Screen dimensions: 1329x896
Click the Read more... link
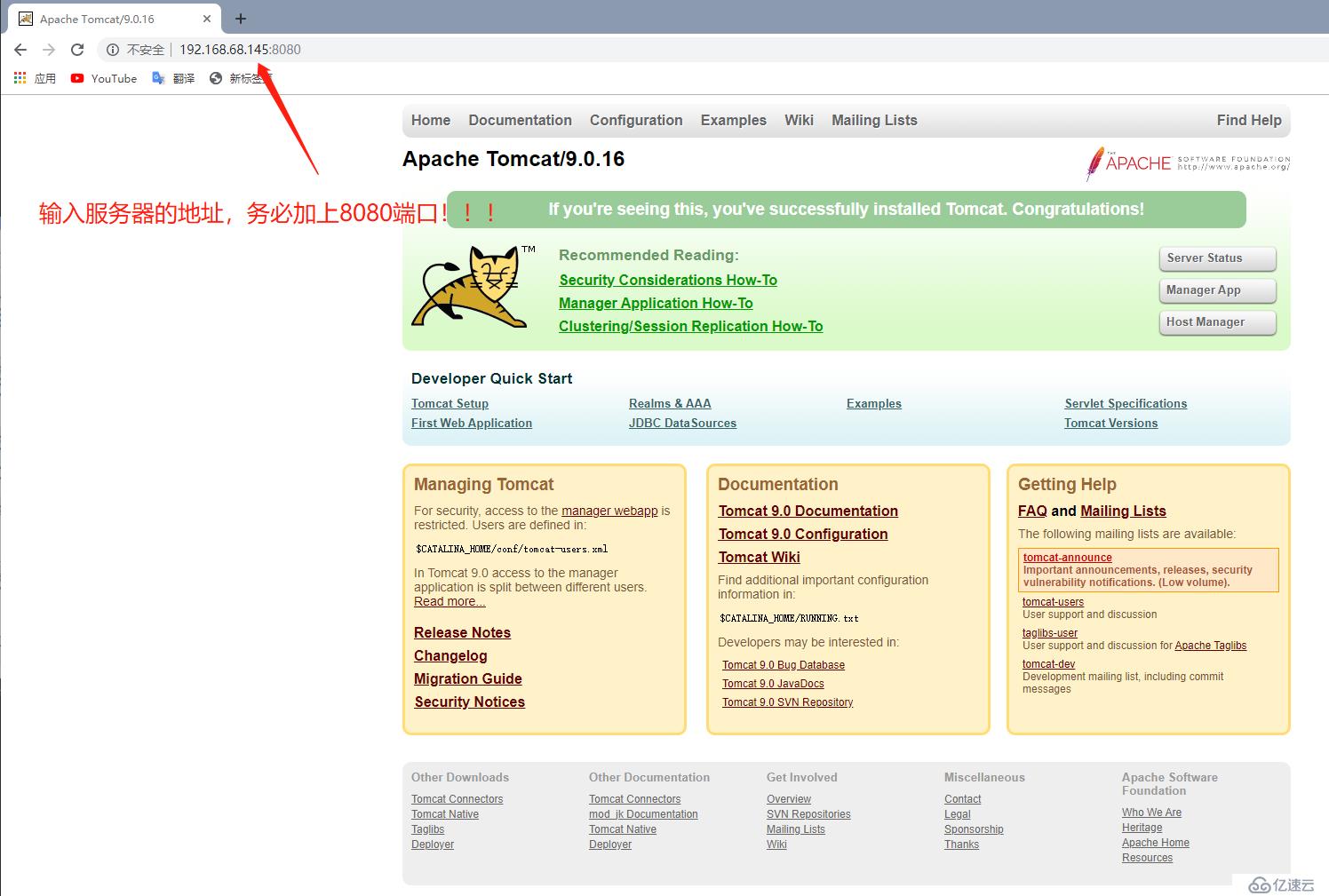(x=450, y=601)
